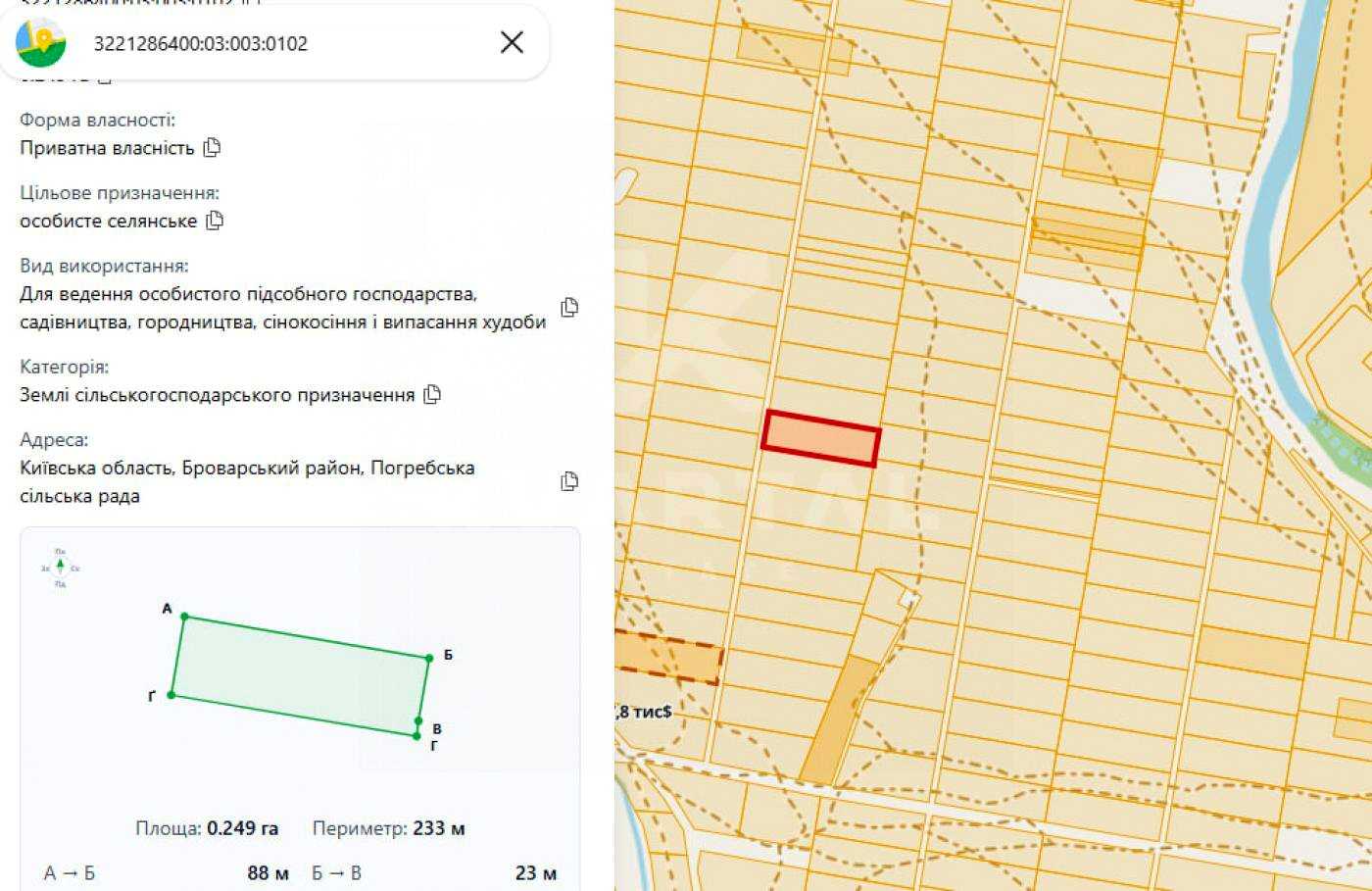
Task: Click the map pin logo icon
Action: pos(40,42)
